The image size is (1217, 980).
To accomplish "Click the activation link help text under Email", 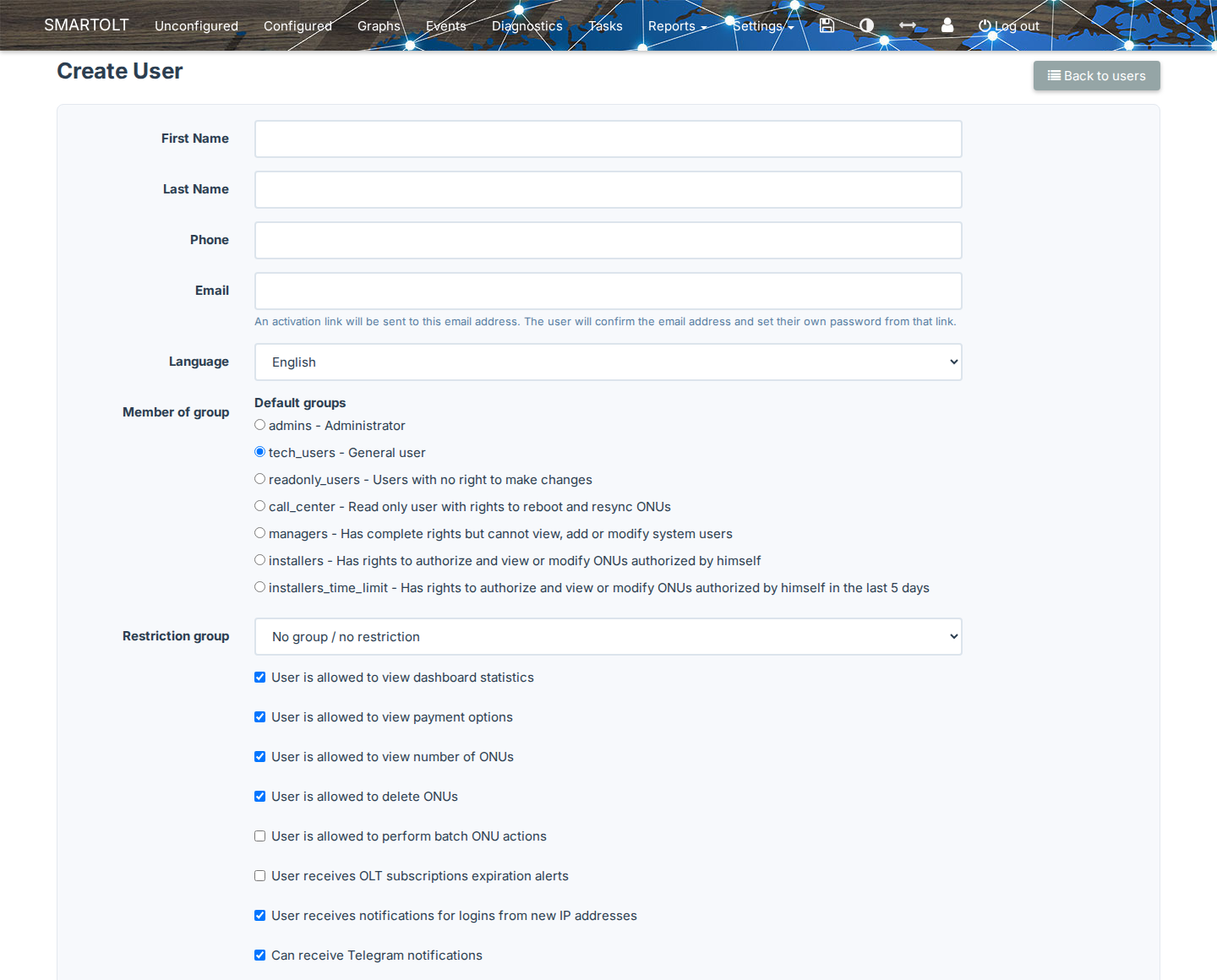I will coord(605,322).
